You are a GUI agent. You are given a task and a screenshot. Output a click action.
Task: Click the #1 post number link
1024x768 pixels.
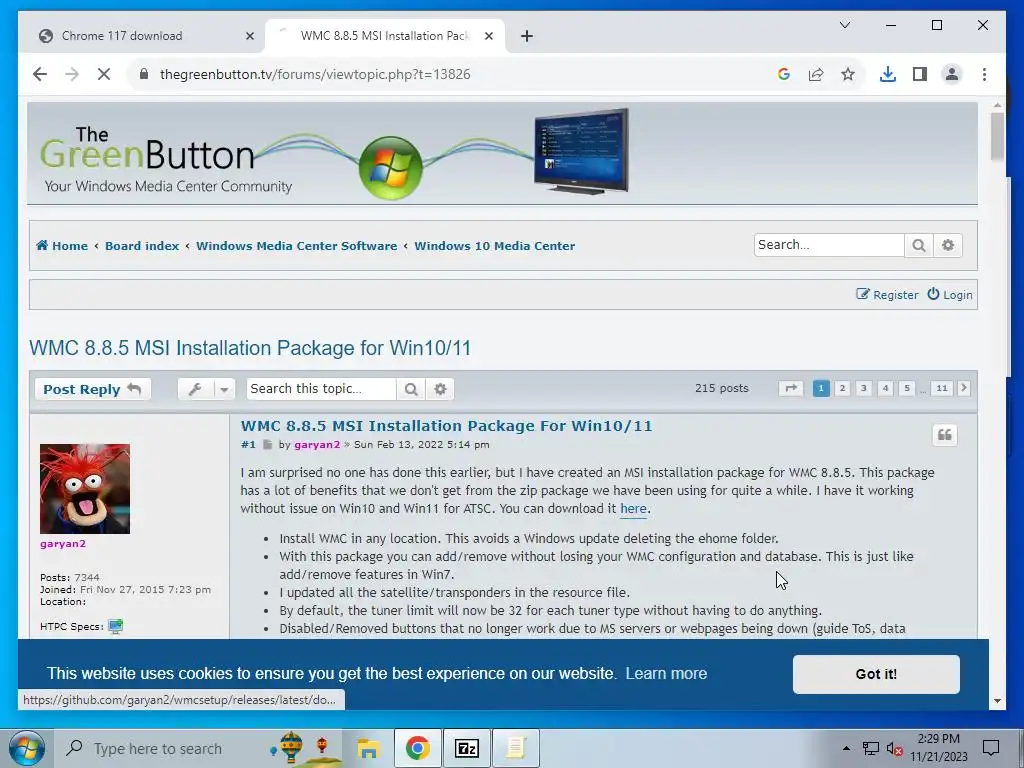pos(248,445)
